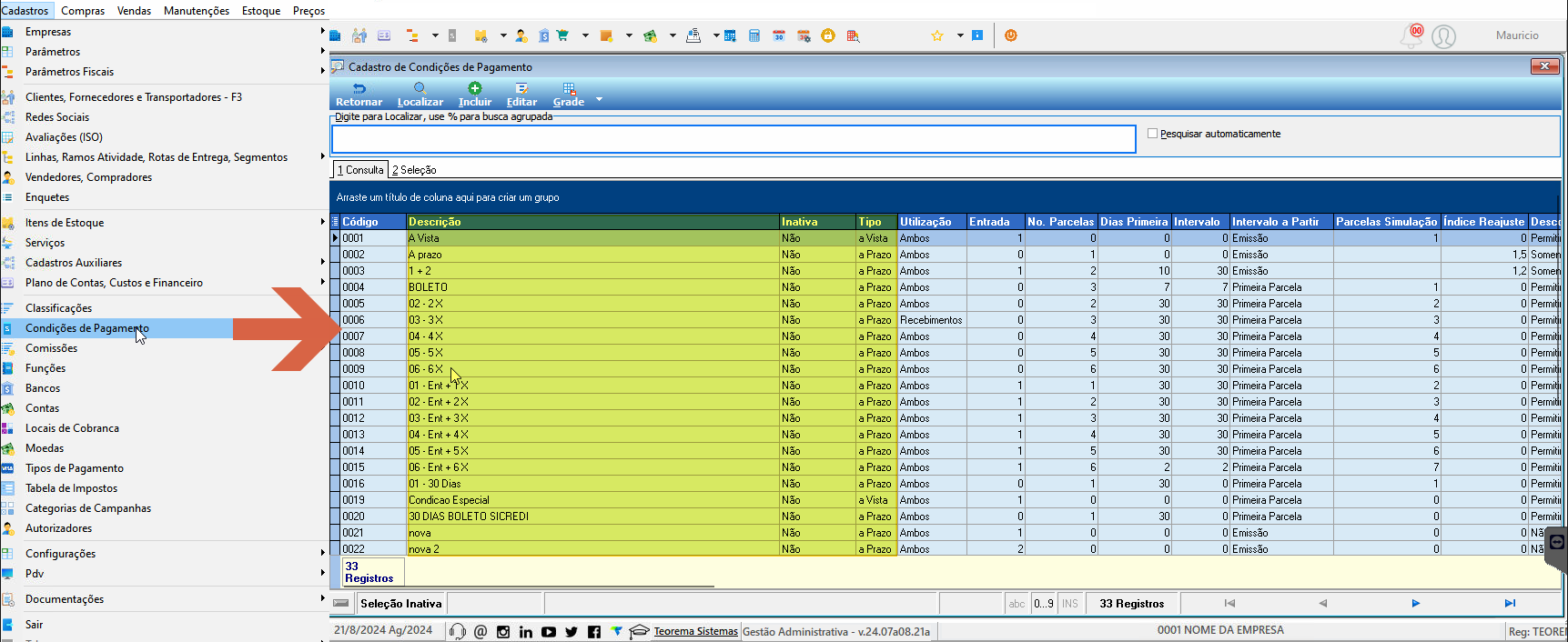
Task: Open the Teorema Sistemas link
Action: pos(695,631)
